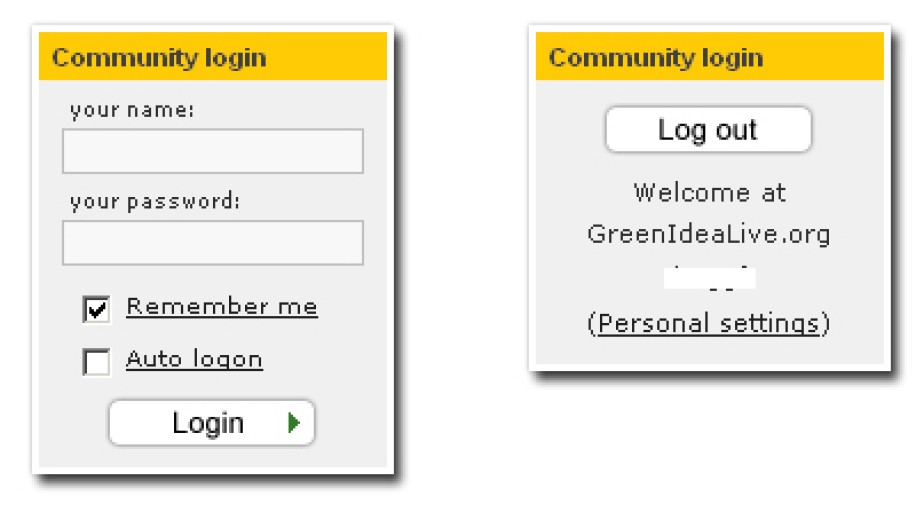This screenshot has width=916, height=520.
Task: Click the Auto logon underlined label
Action: point(194,359)
